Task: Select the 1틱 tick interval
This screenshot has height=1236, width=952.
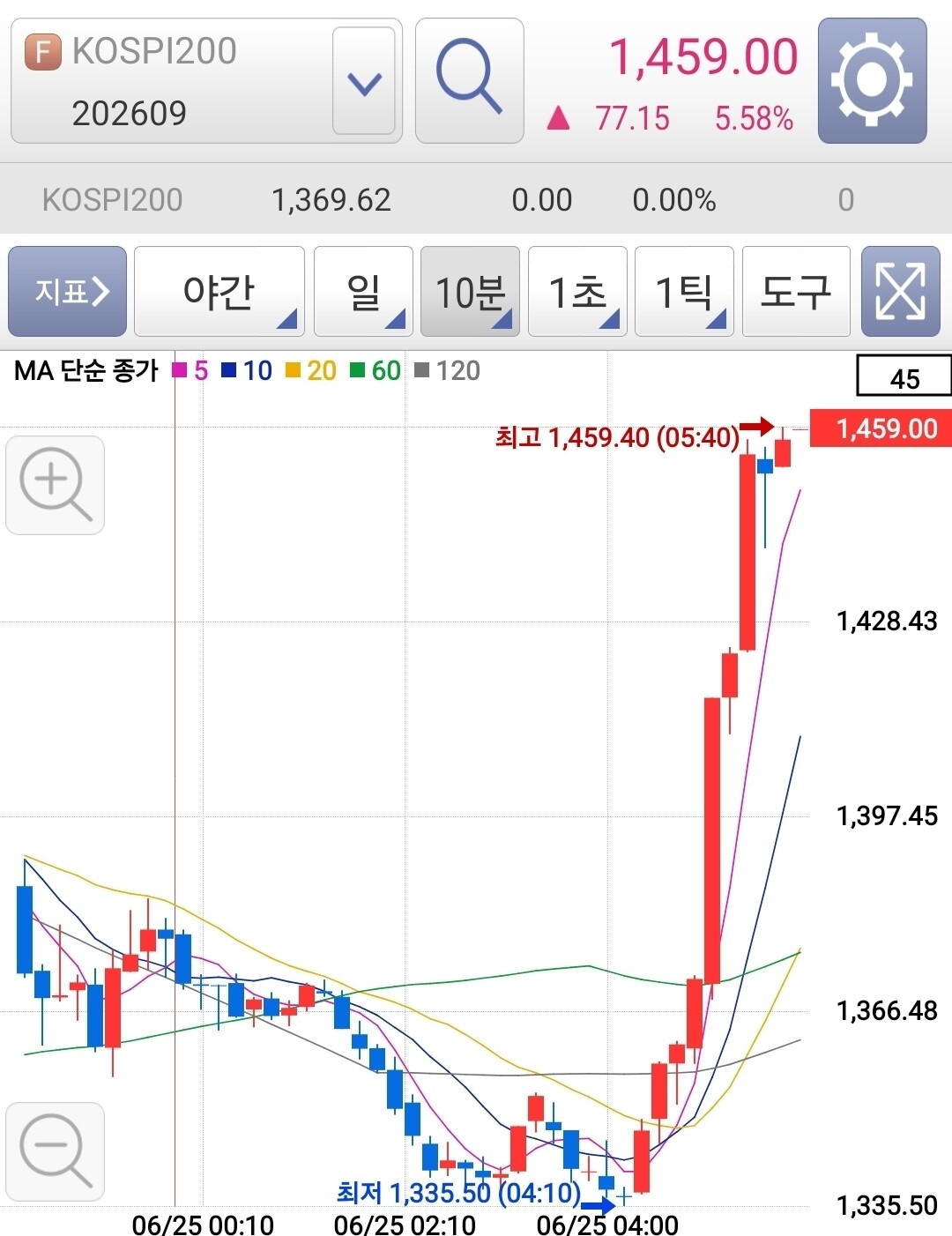Action: (x=684, y=291)
